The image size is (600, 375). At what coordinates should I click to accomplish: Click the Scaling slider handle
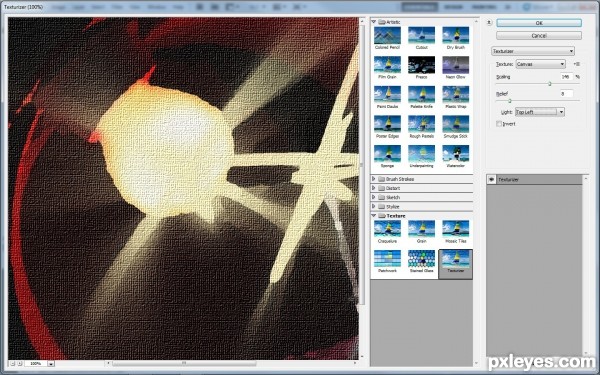pos(549,84)
